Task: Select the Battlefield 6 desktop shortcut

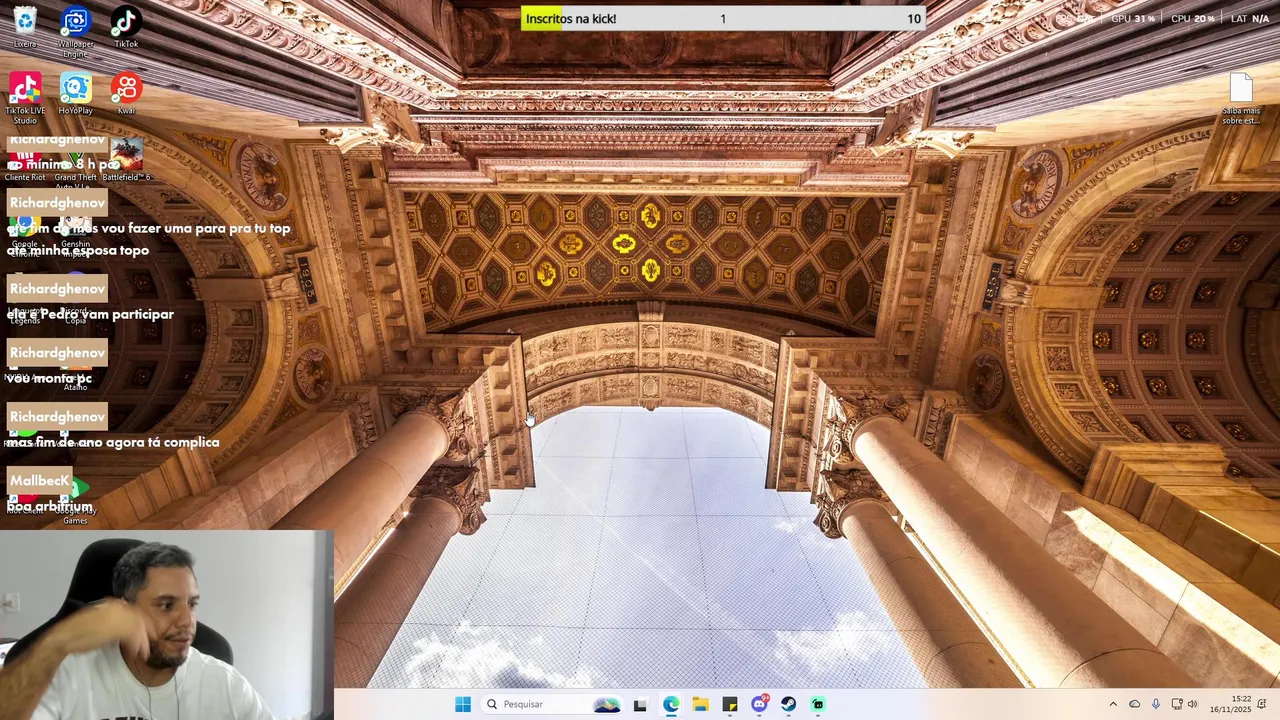Action: pyautogui.click(x=126, y=160)
